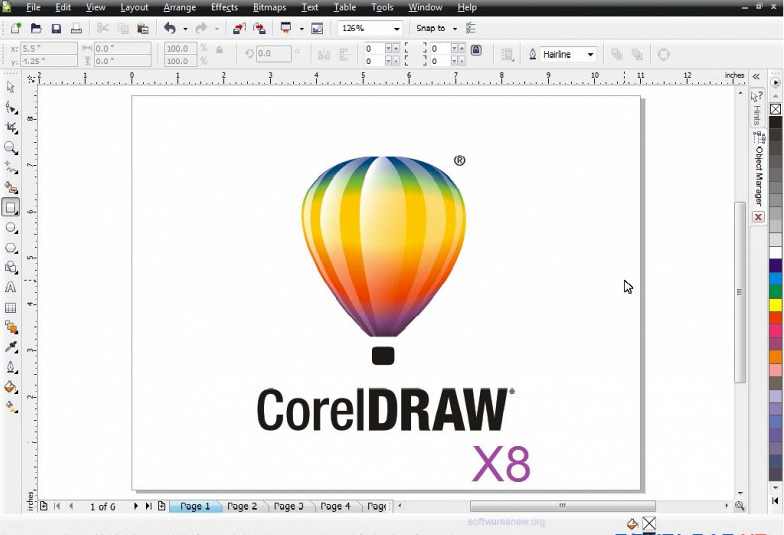The image size is (784, 535).
Task: Select the Interactive fill tool
Action: pyautogui.click(x=10, y=408)
